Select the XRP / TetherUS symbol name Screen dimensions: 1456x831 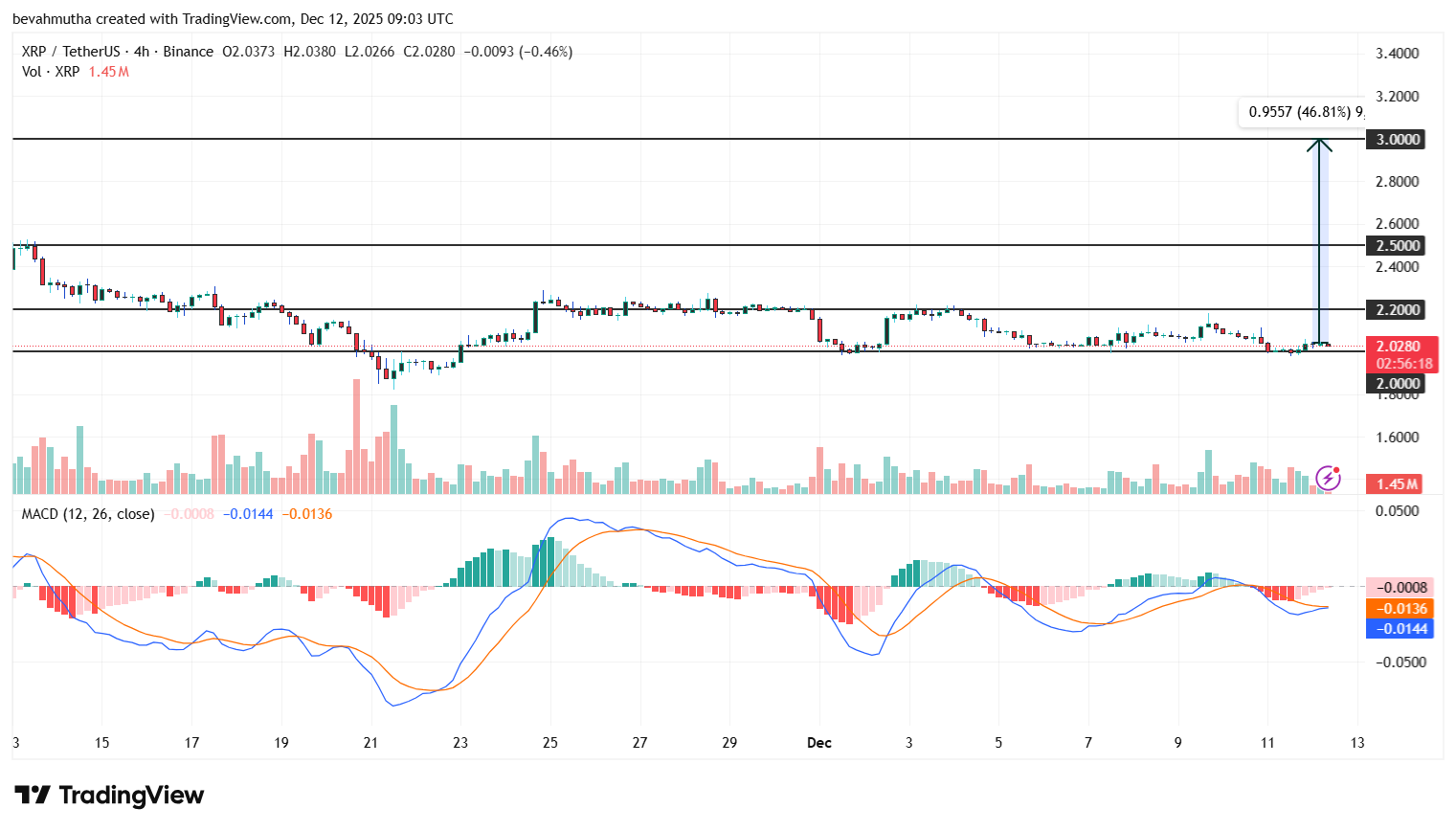point(72,52)
